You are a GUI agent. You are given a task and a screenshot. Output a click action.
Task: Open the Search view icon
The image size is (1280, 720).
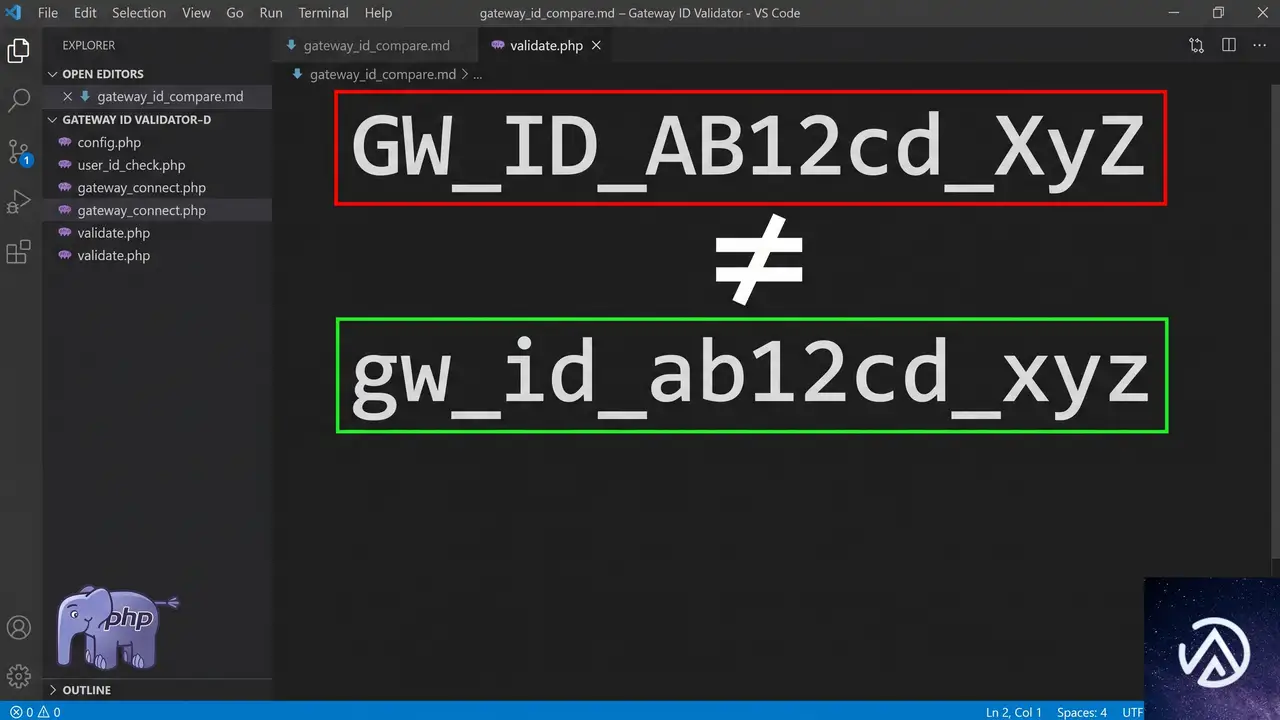[18, 100]
